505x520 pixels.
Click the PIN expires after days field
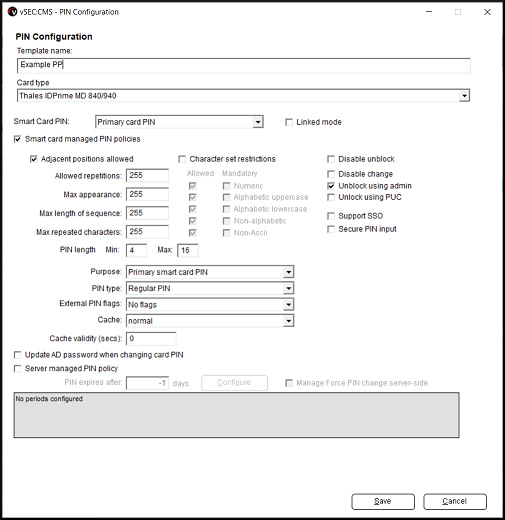(147, 383)
